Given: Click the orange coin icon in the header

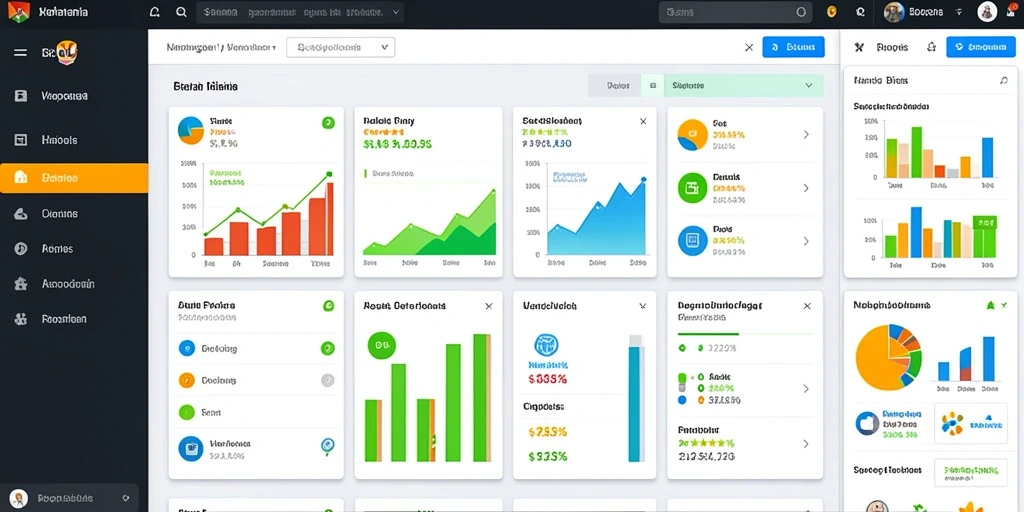Looking at the screenshot, I should [831, 12].
